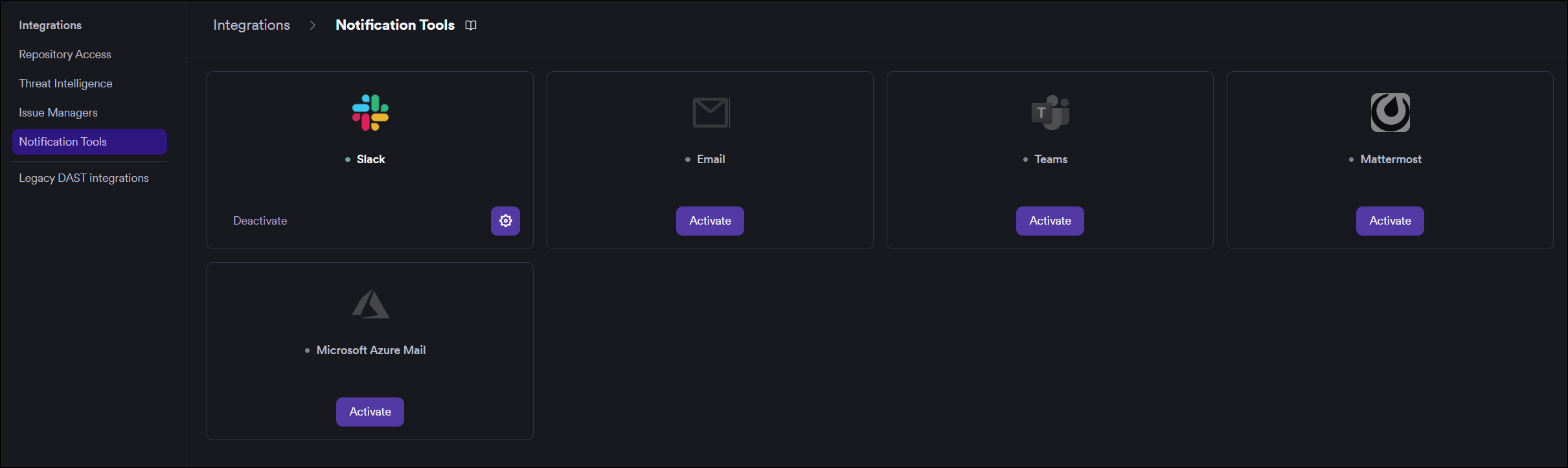Click the Microsoft Azure Mail label
1568x468 pixels.
(370, 350)
